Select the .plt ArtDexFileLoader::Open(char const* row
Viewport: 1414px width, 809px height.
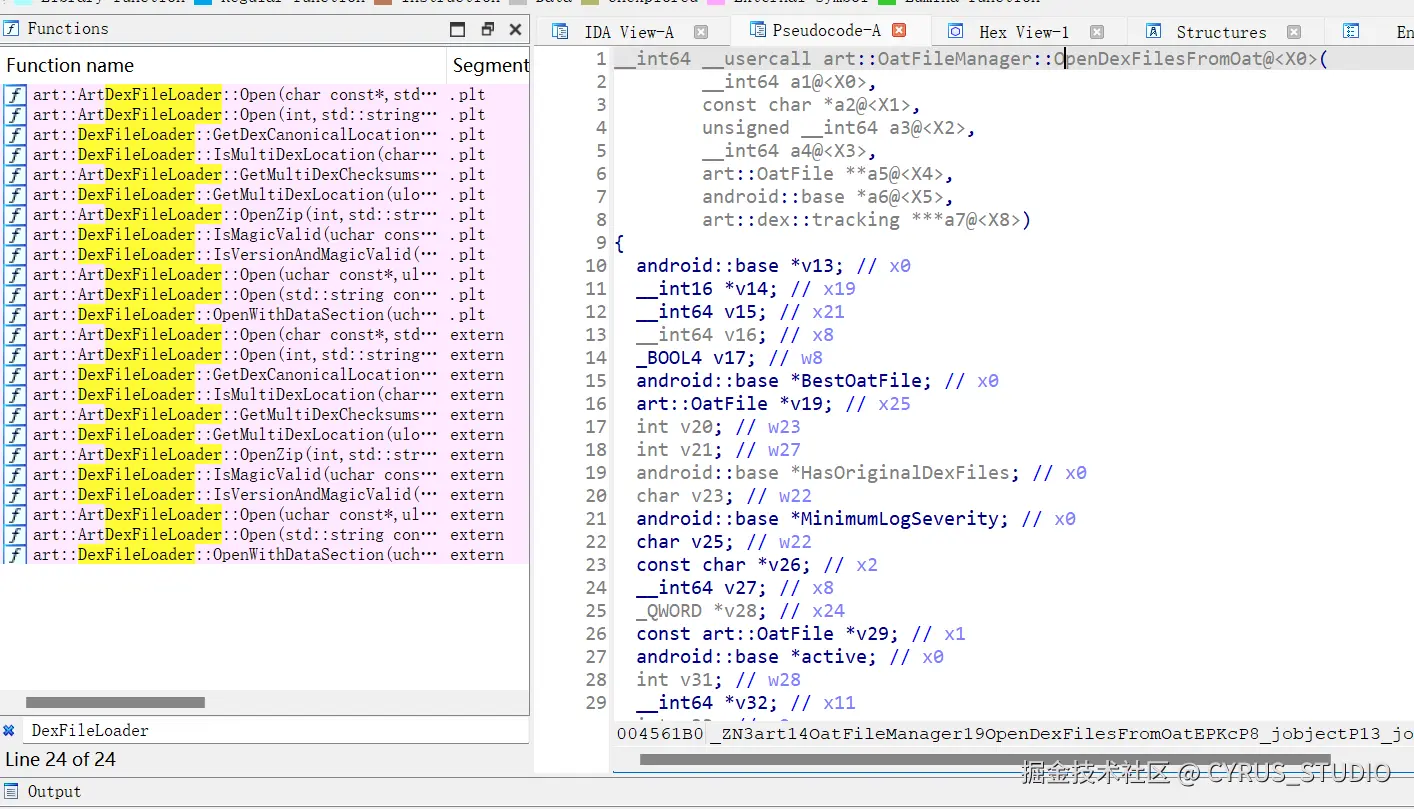pos(265,95)
